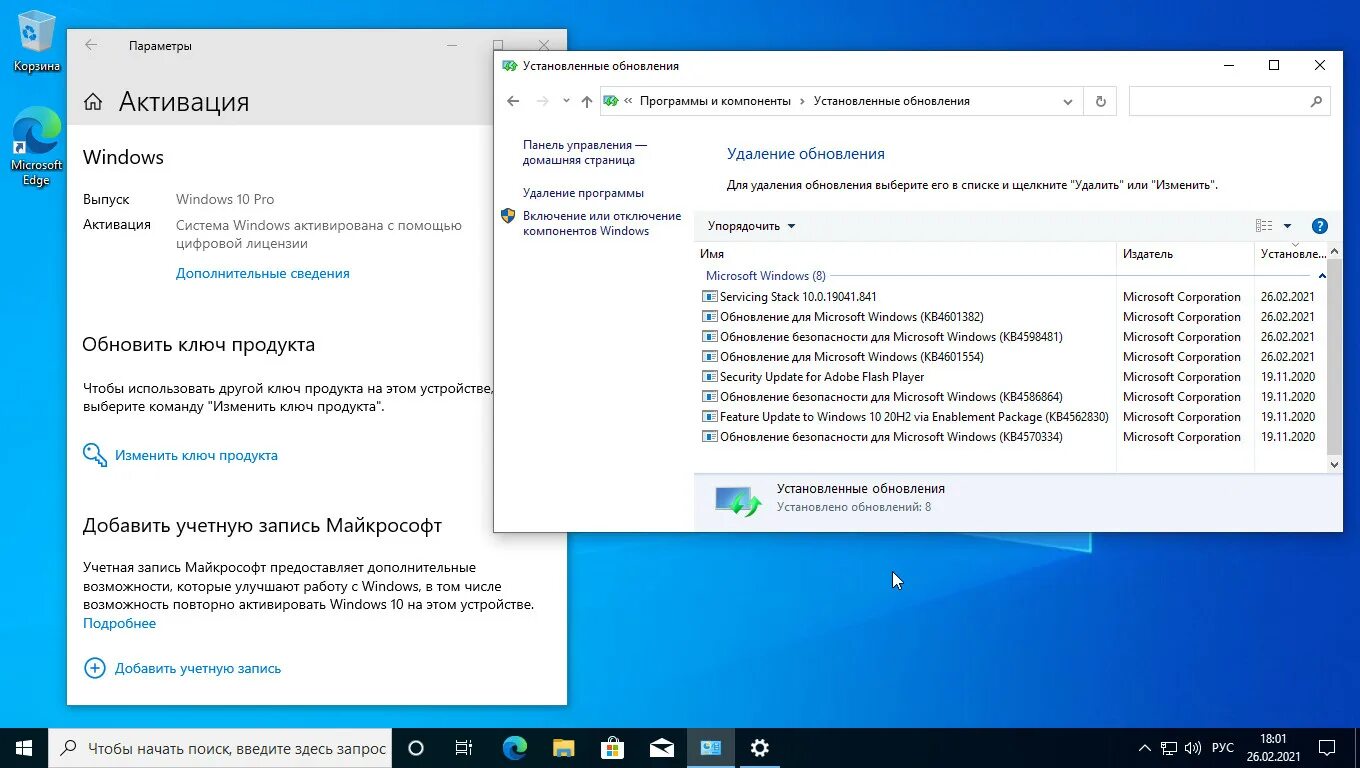The image size is (1360, 768).
Task: Click the updates list vertical scrollbar
Action: pyautogui.click(x=1334, y=355)
